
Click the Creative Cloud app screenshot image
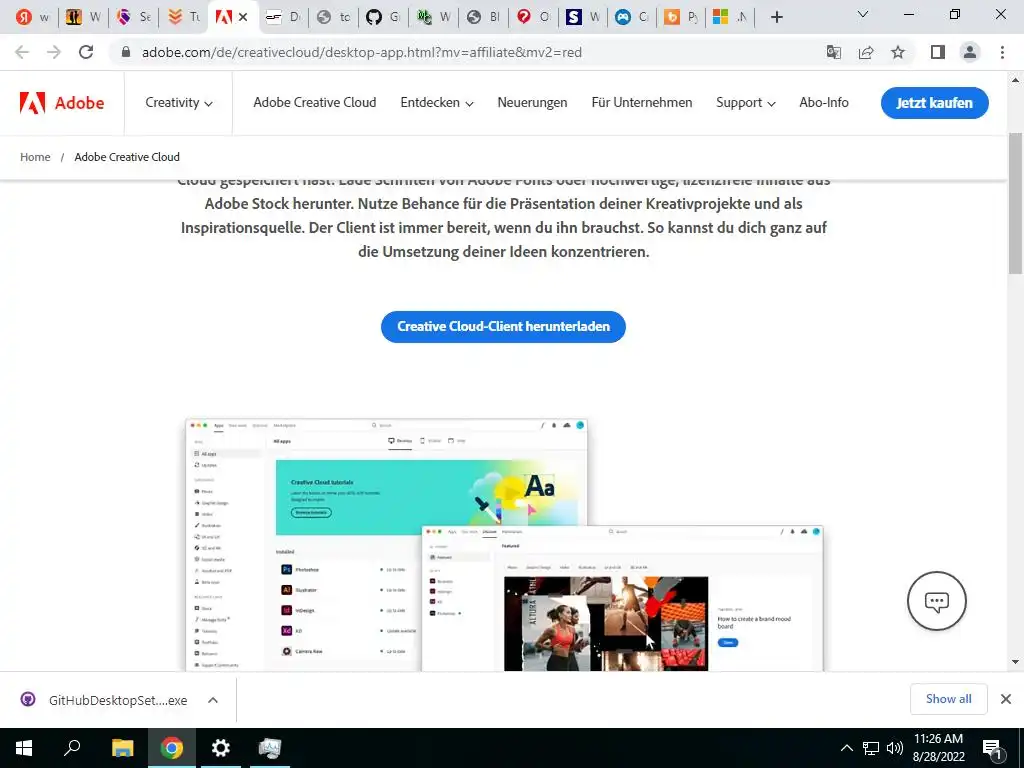pos(504,545)
